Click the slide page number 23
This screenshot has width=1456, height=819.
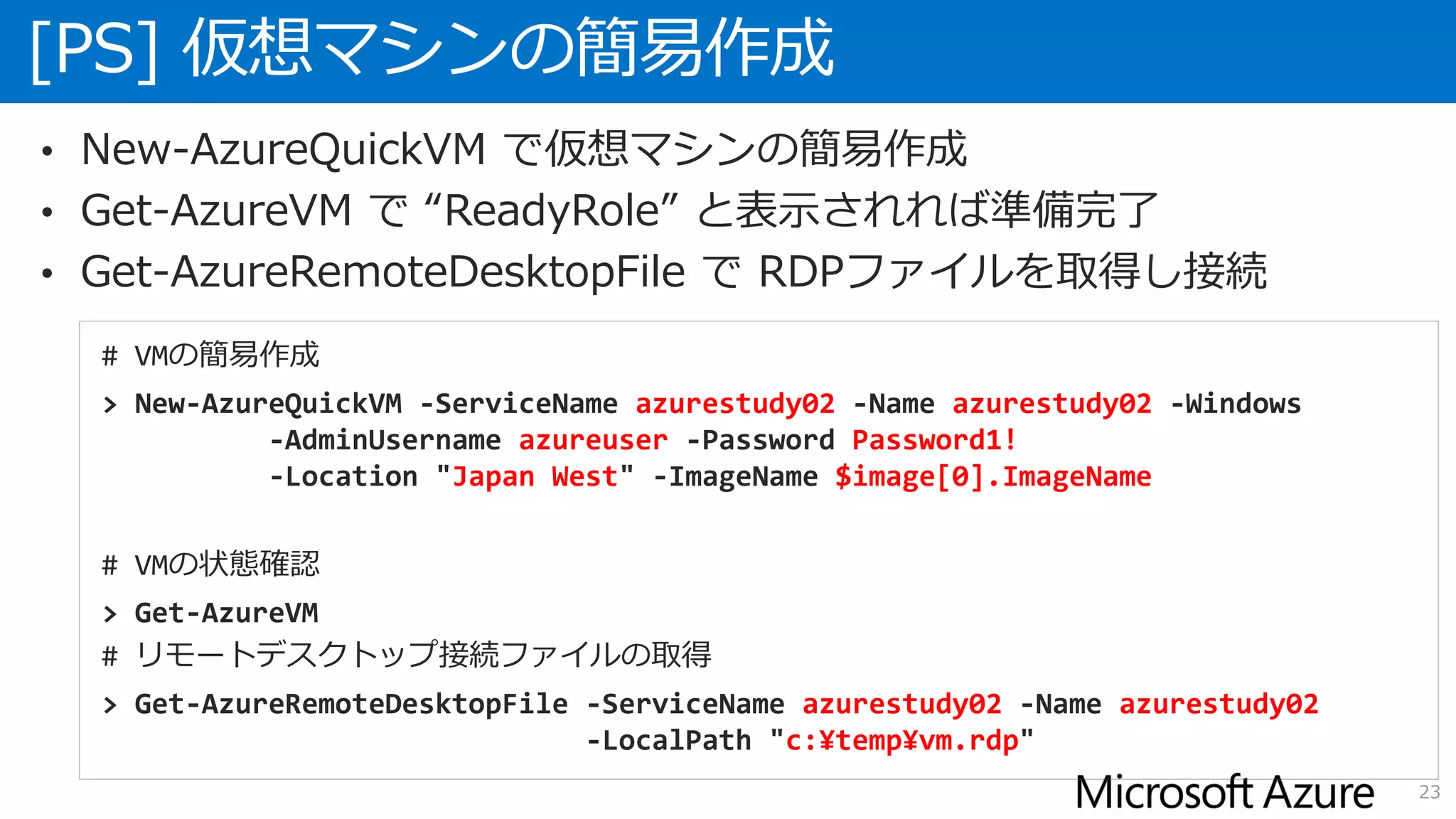(1429, 792)
